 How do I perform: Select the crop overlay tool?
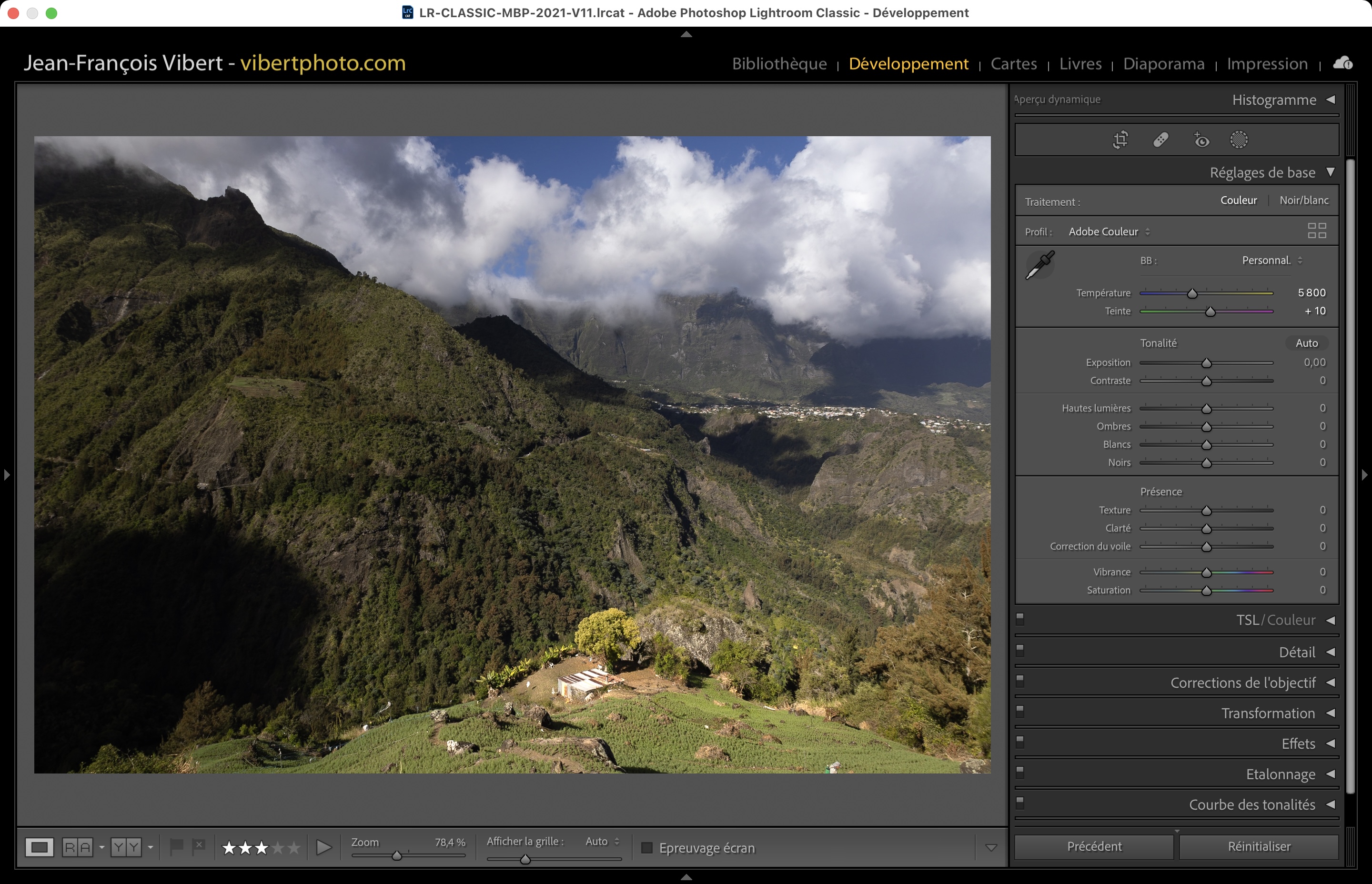click(1120, 140)
